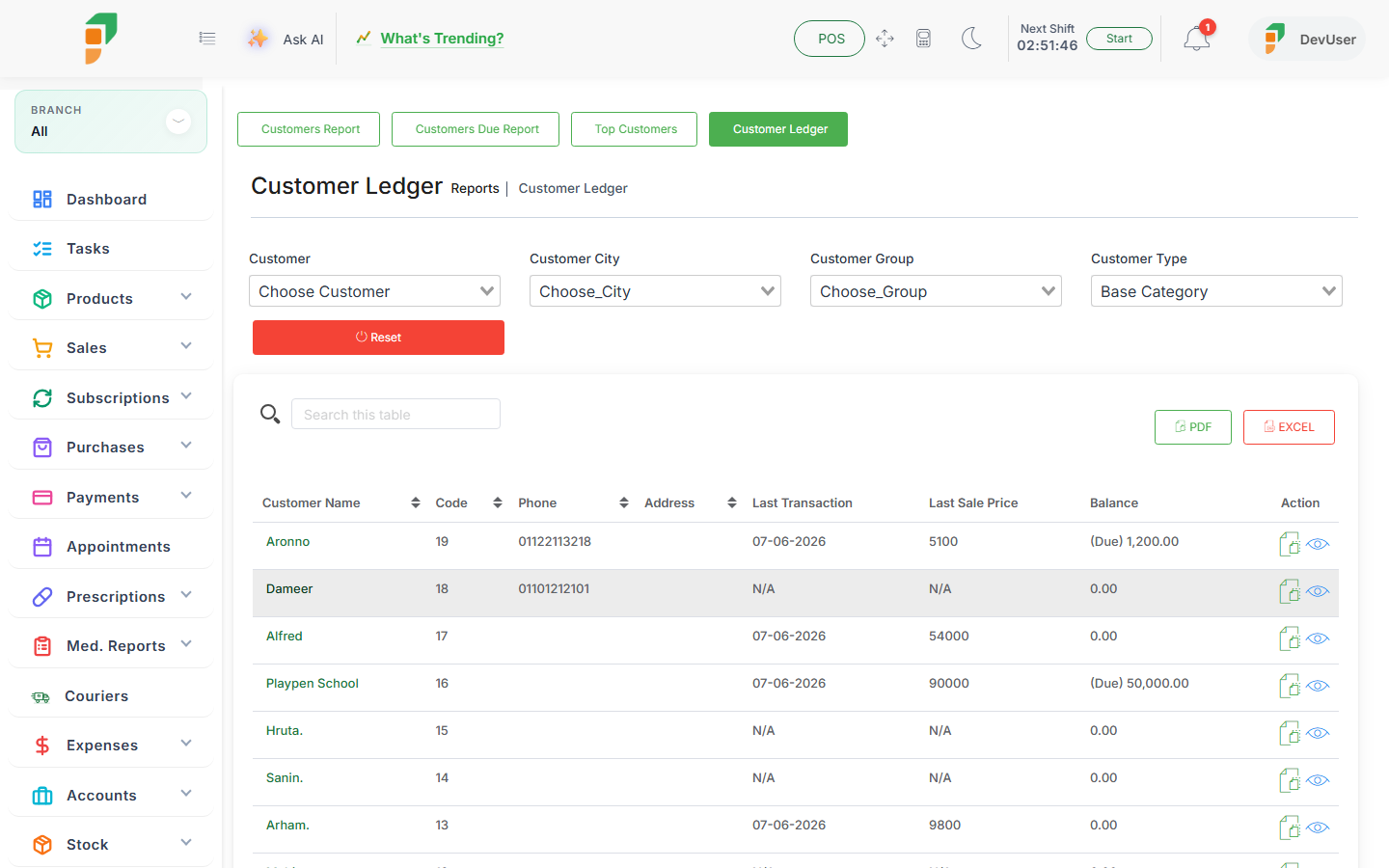Toggle the sidebar menu hamburger icon
This screenshot has width=1389, height=868.
[207, 39]
